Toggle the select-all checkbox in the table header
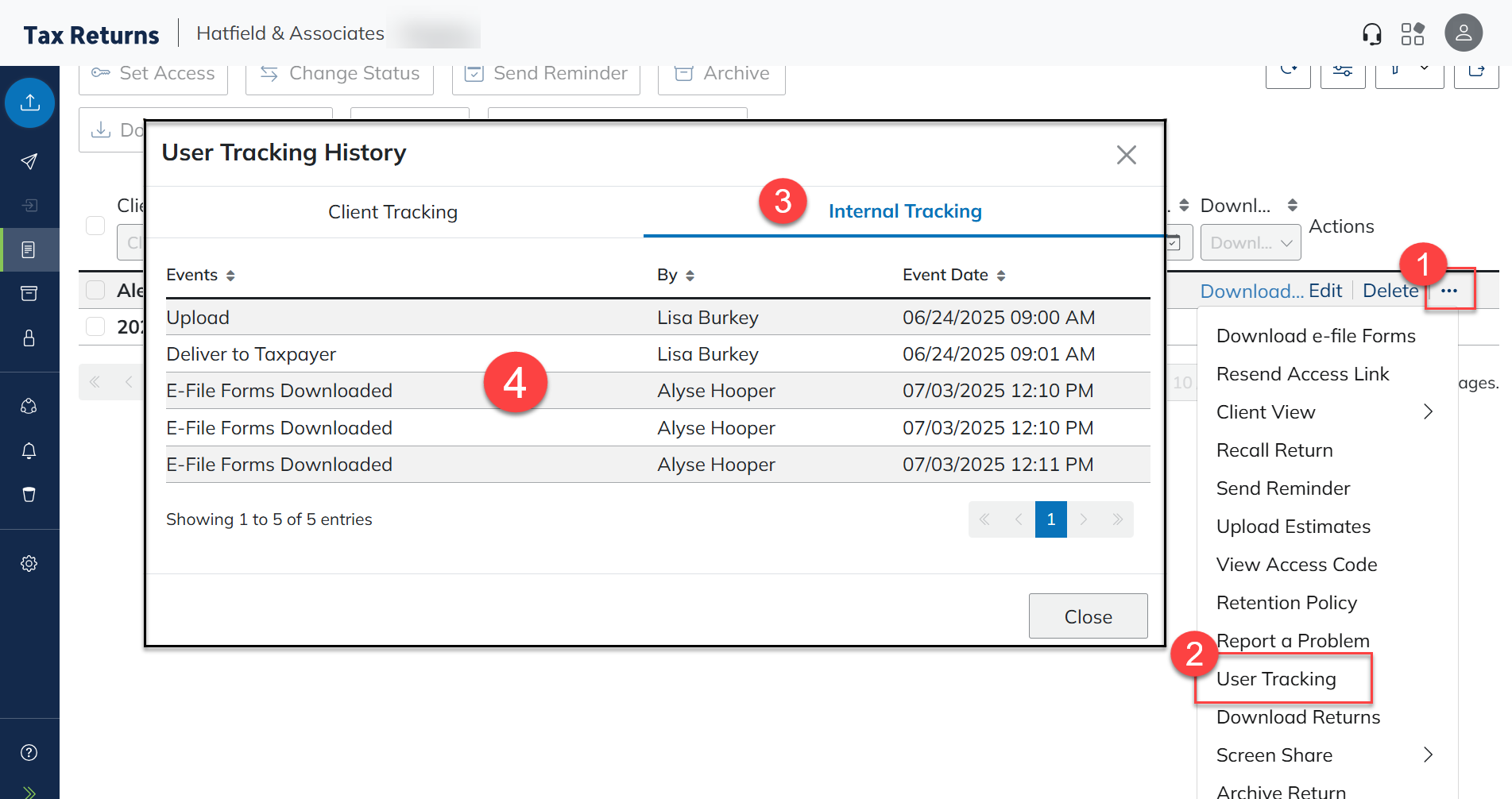Image resolution: width=1512 pixels, height=799 pixels. pos(95,226)
